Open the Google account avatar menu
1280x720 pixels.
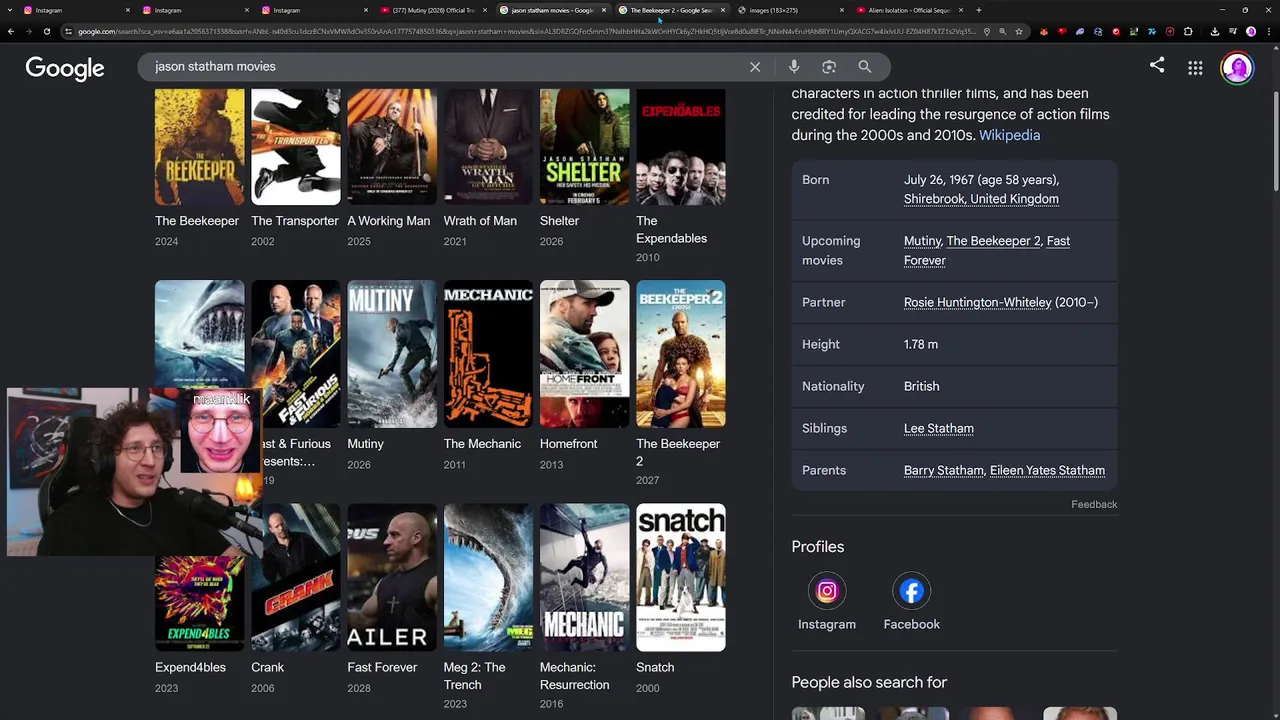coord(1237,68)
